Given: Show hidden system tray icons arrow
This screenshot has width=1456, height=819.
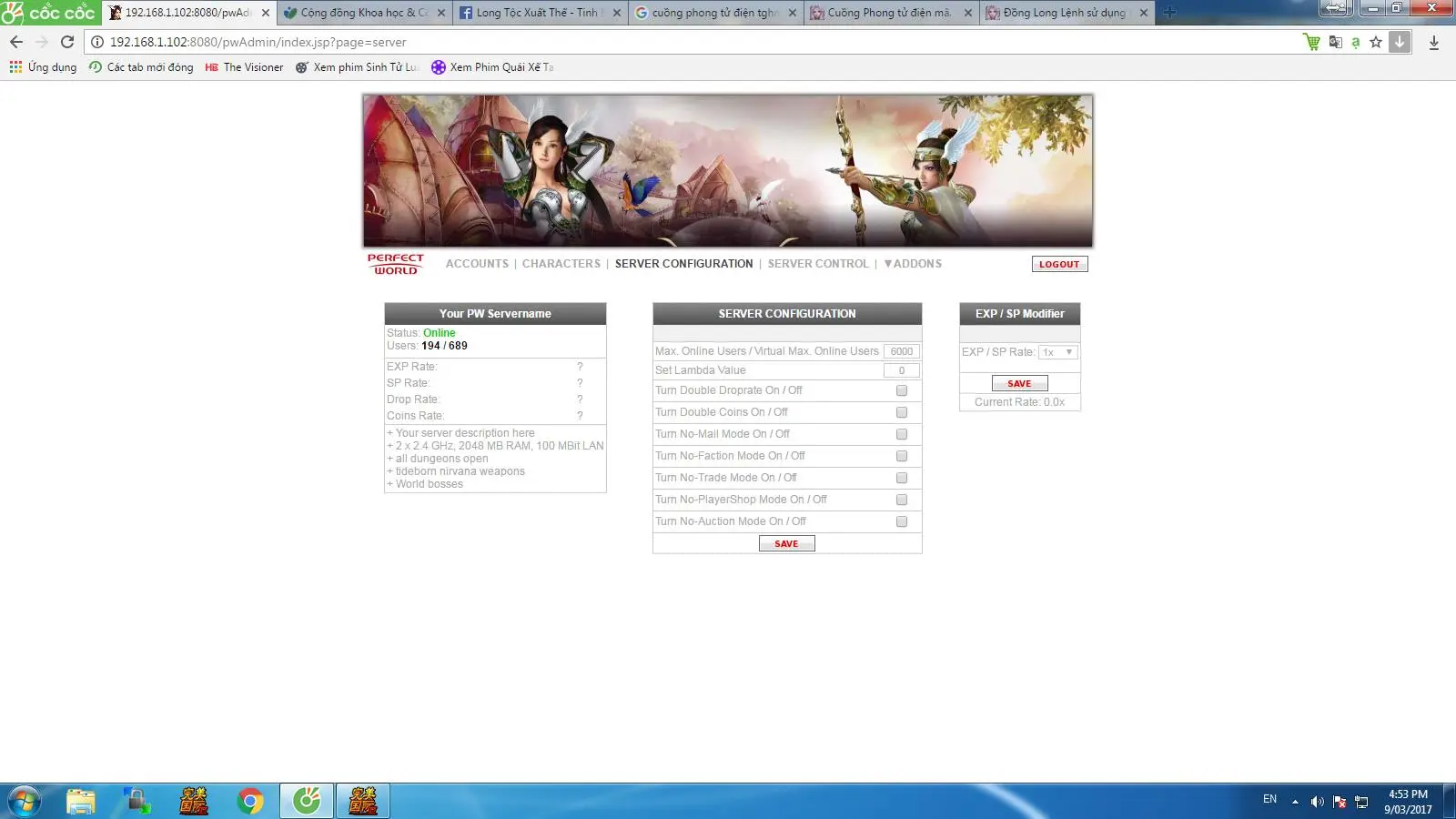Looking at the screenshot, I should click(1295, 802).
